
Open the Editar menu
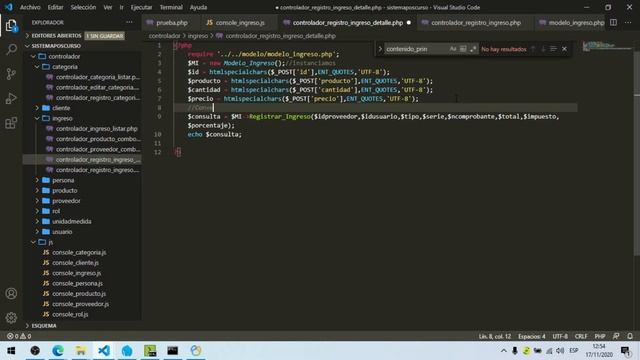(55, 7)
